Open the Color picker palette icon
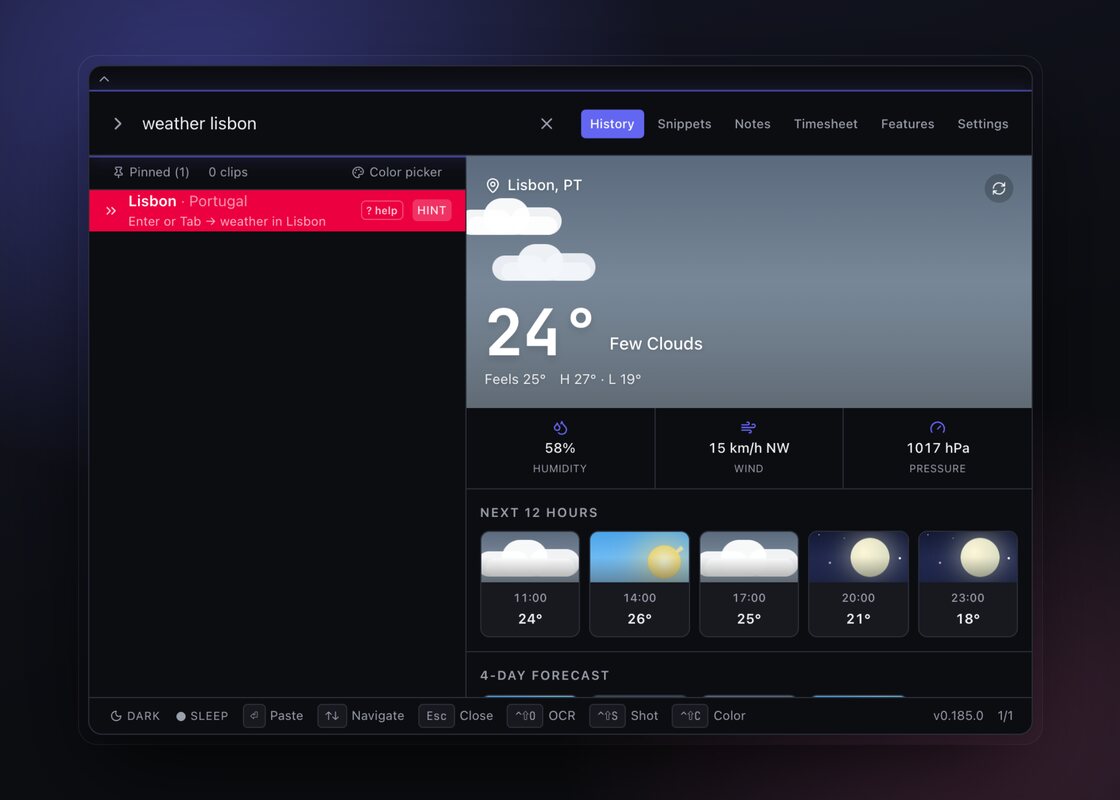 [x=358, y=172]
